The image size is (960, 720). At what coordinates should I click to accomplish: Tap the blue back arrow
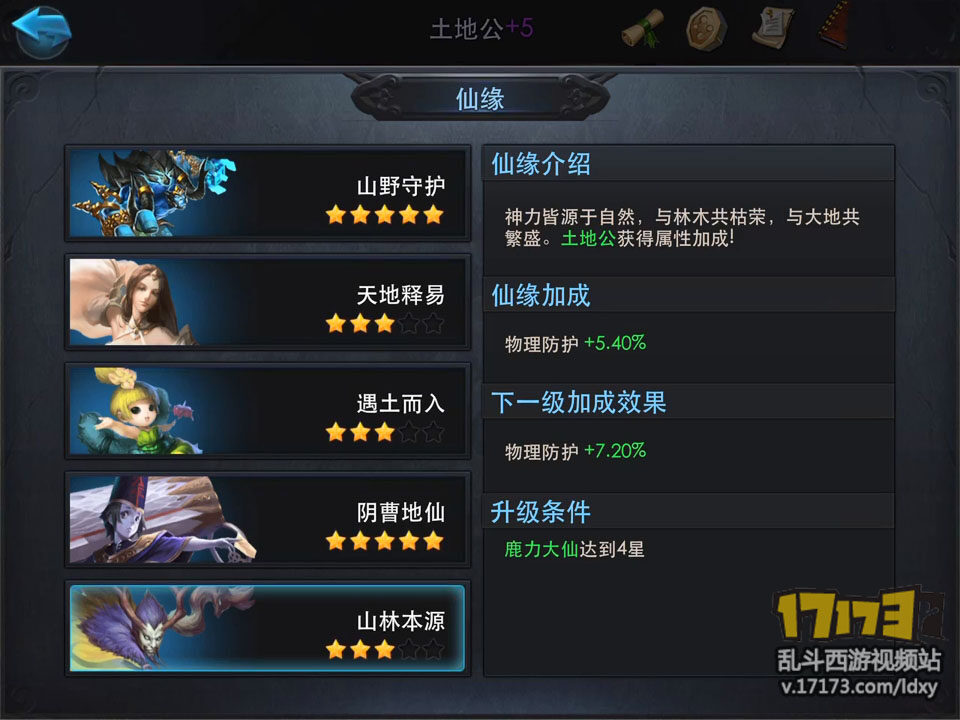pyautogui.click(x=42, y=31)
